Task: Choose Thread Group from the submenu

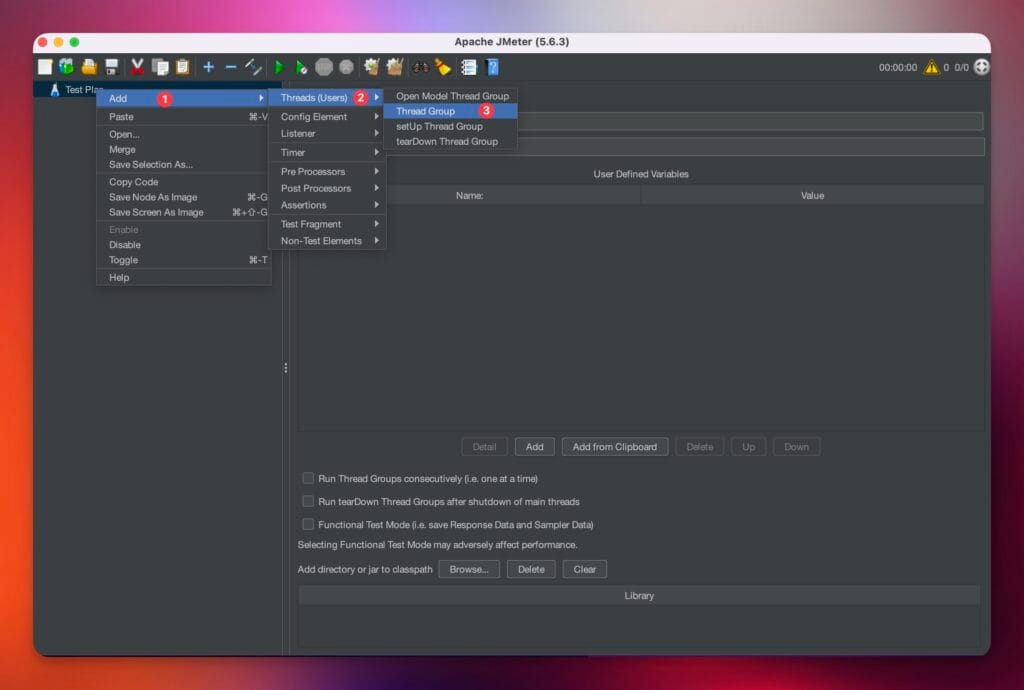Action: pos(451,111)
